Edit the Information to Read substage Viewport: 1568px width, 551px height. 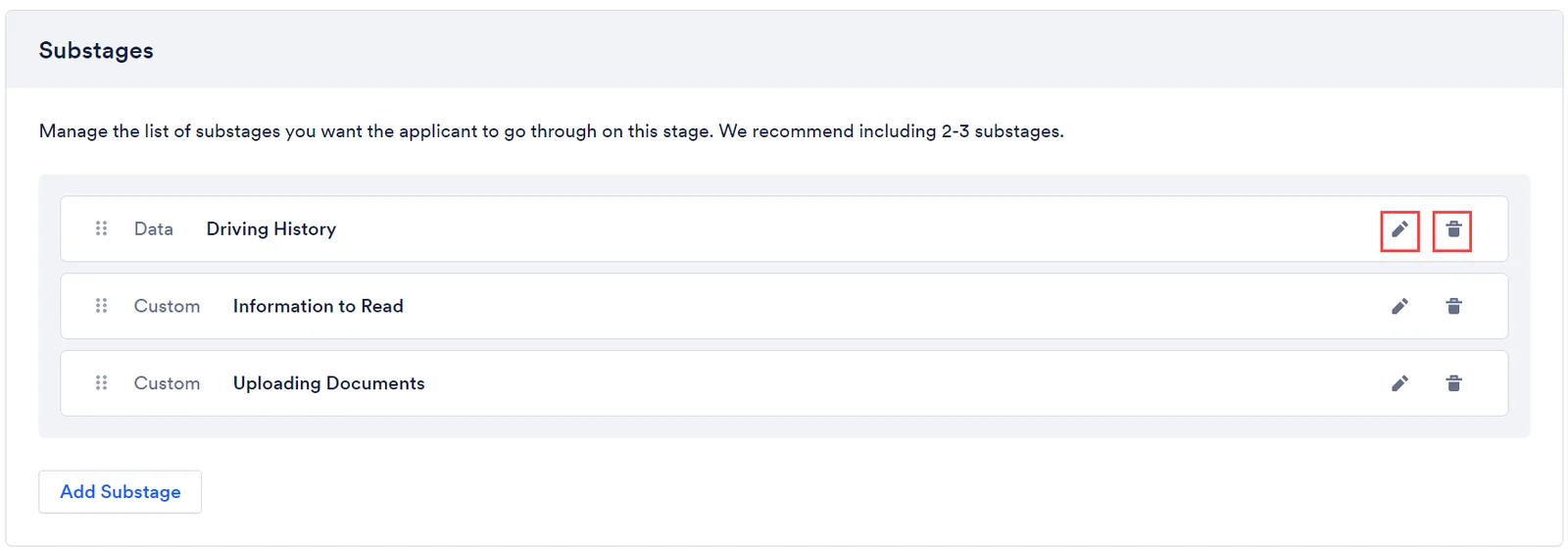(1399, 307)
